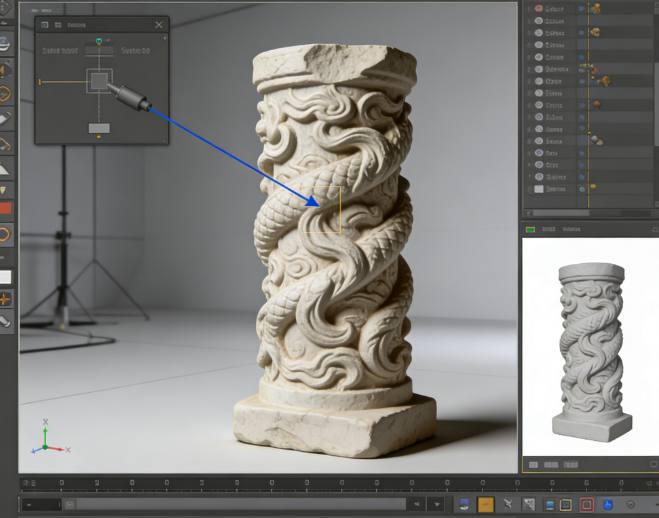Select the blue round icon in bottom toolbar
659x518 pixels.
coord(608,505)
